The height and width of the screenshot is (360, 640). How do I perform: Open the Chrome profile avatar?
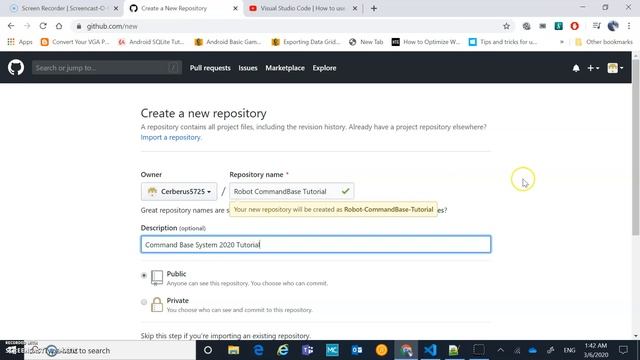pyautogui.click(x=613, y=26)
